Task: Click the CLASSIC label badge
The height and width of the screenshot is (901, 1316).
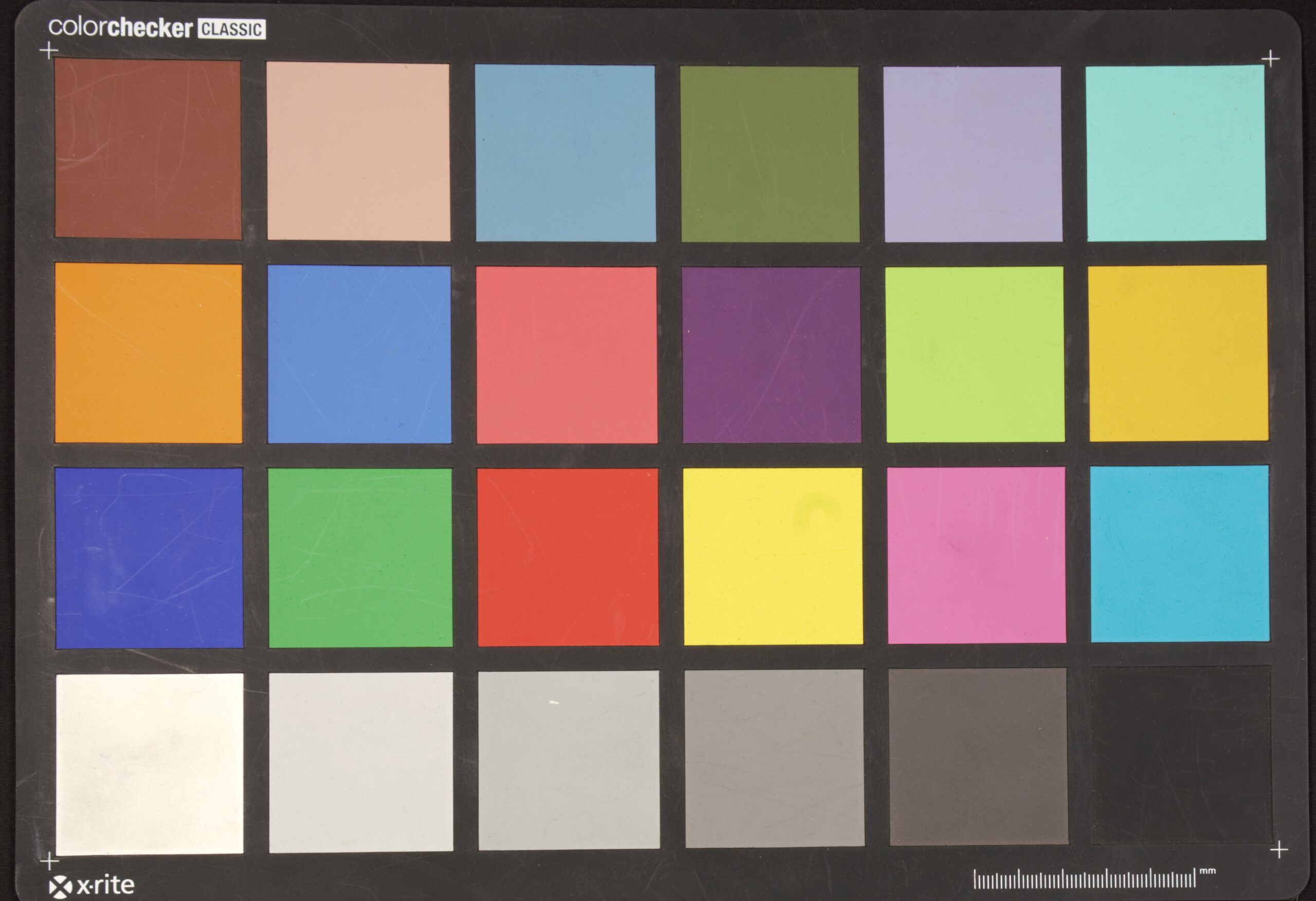Action: coord(232,29)
